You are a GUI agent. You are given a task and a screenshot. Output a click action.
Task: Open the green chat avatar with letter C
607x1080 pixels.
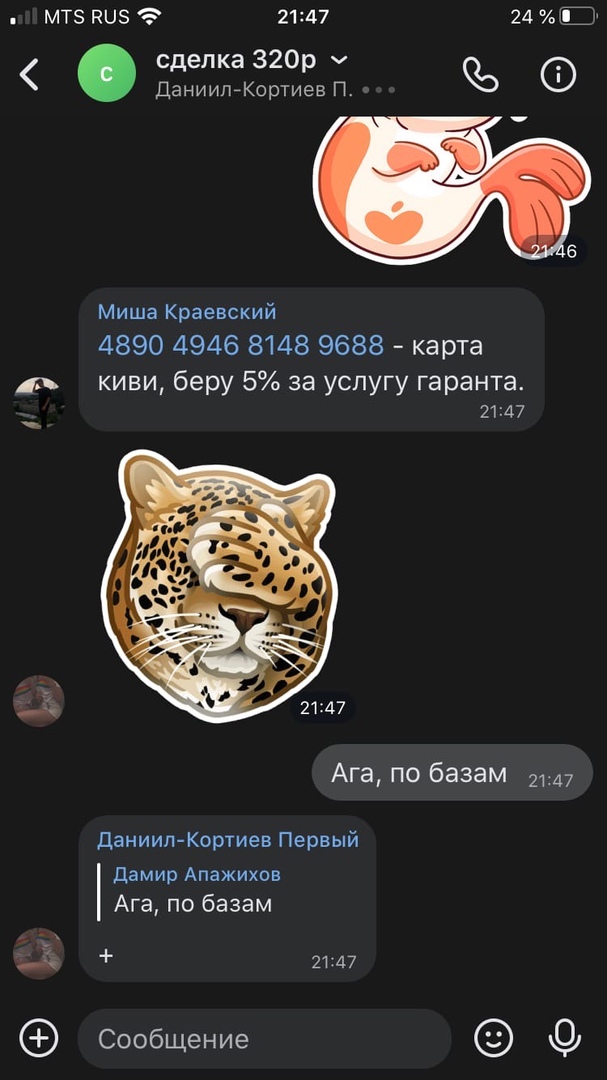(x=107, y=73)
